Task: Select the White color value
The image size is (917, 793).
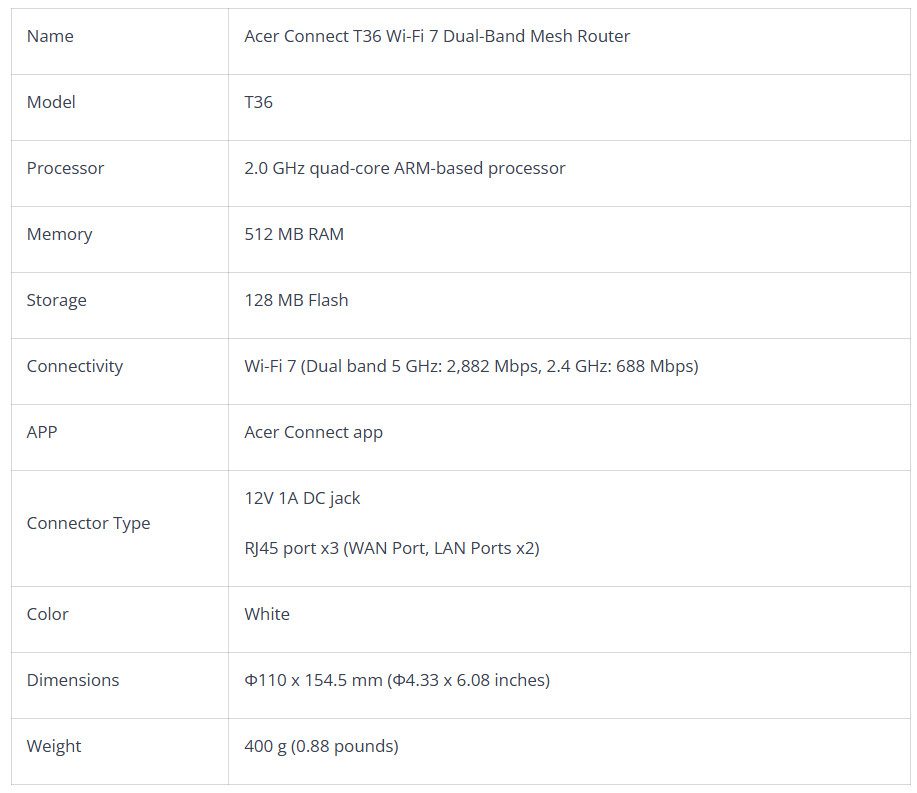Action: pos(267,615)
